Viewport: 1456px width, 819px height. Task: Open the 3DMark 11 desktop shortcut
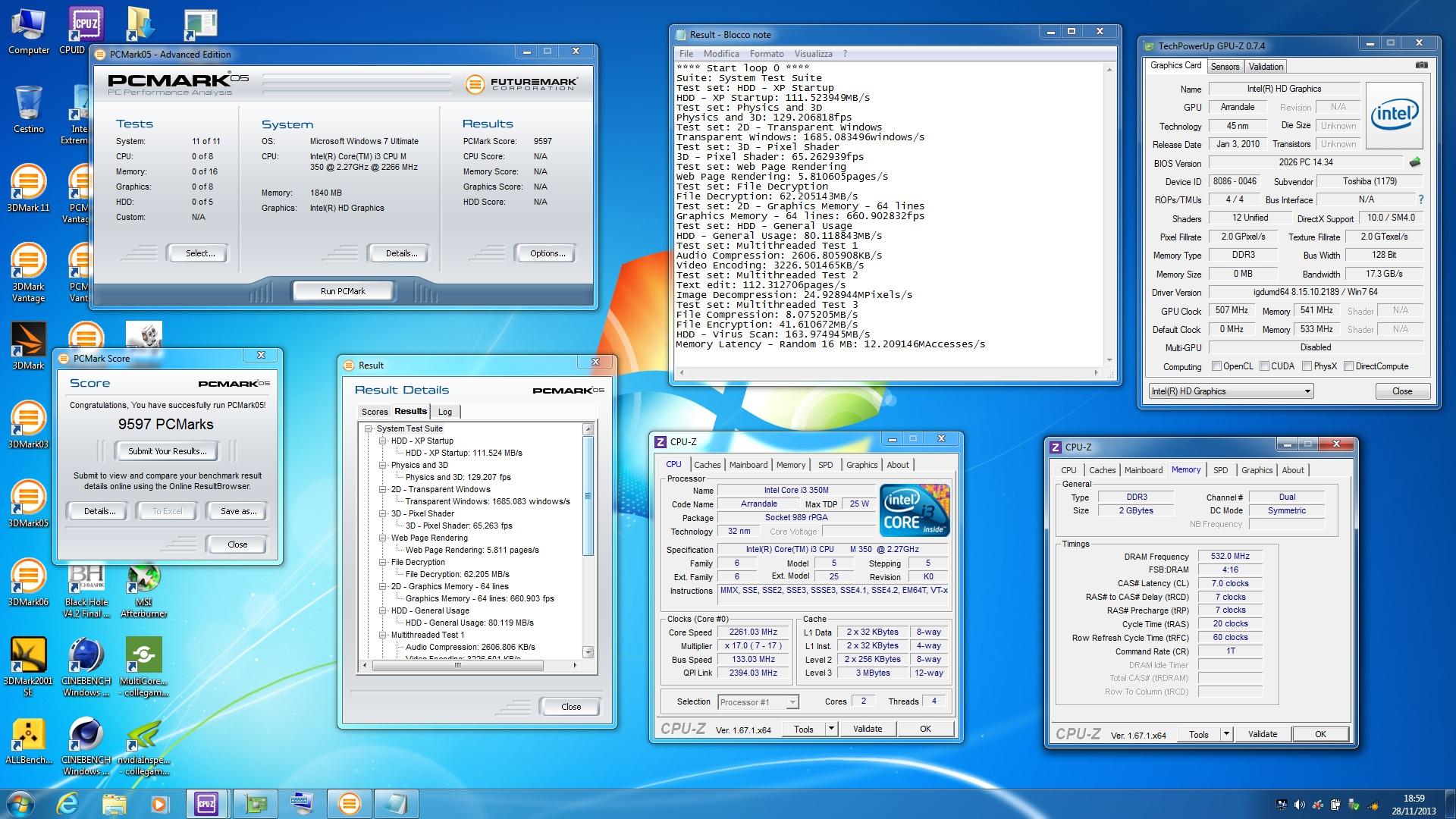[x=28, y=188]
